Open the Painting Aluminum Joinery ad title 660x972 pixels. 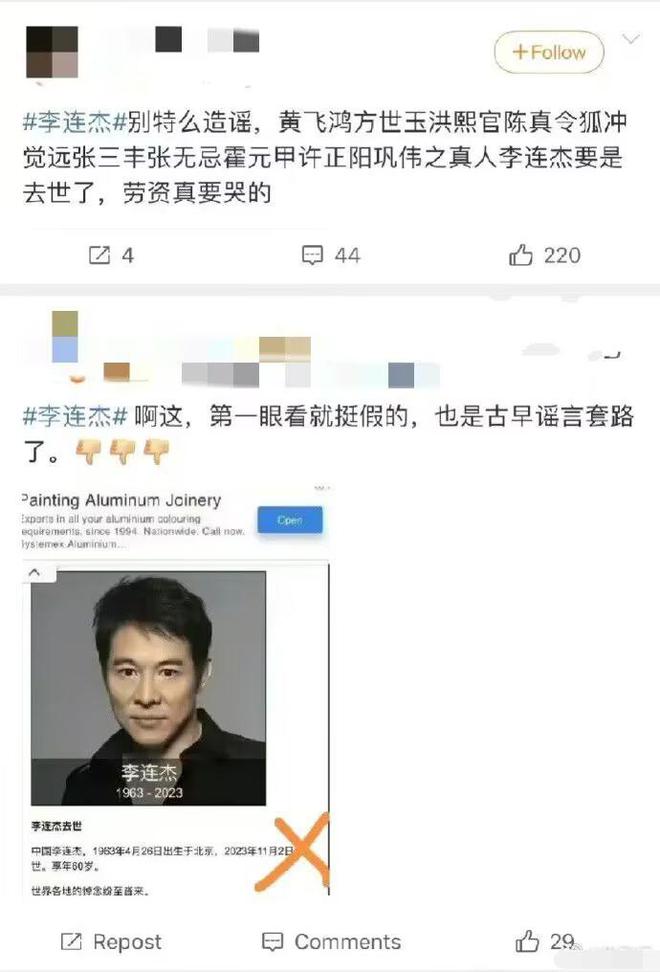point(122,500)
